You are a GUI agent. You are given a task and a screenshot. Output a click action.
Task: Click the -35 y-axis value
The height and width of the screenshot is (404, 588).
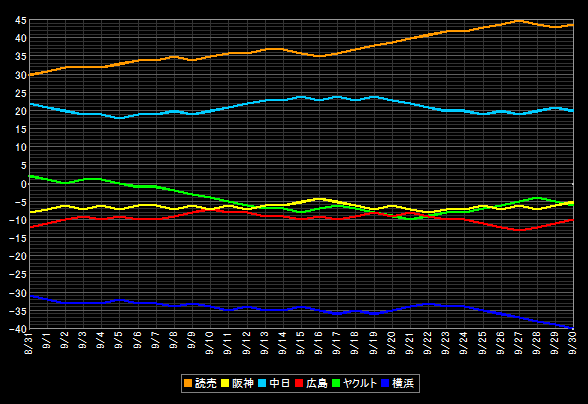tap(18, 311)
